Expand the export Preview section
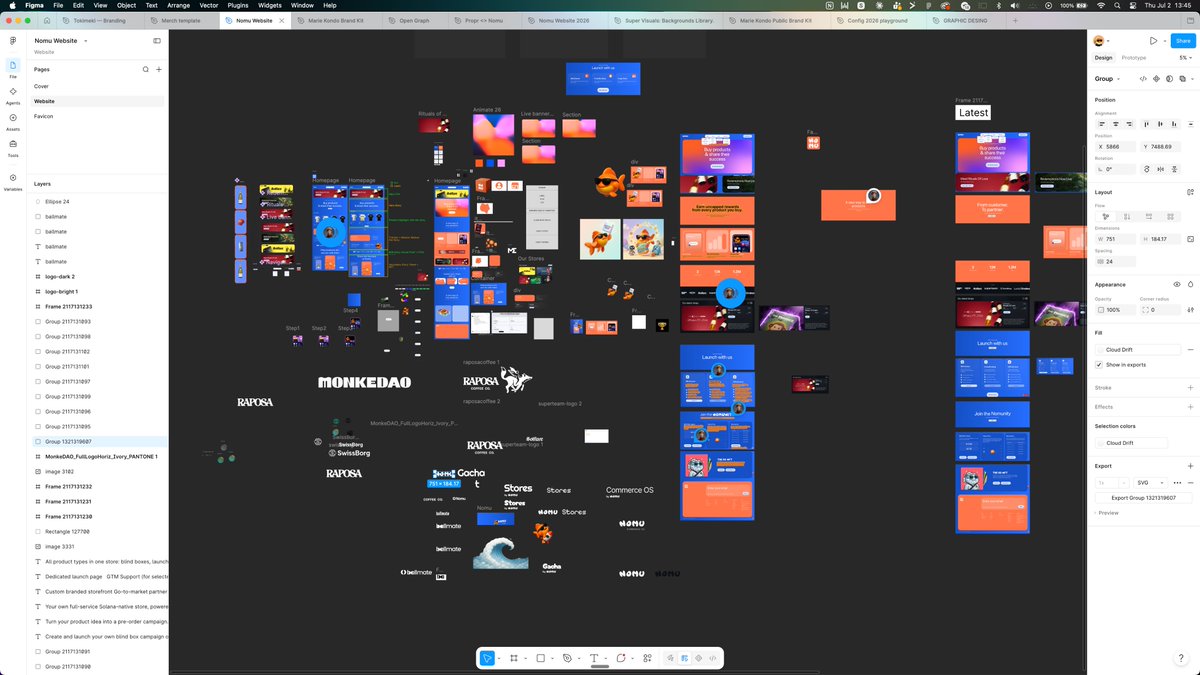The image size is (1200, 675). click(x=1106, y=513)
